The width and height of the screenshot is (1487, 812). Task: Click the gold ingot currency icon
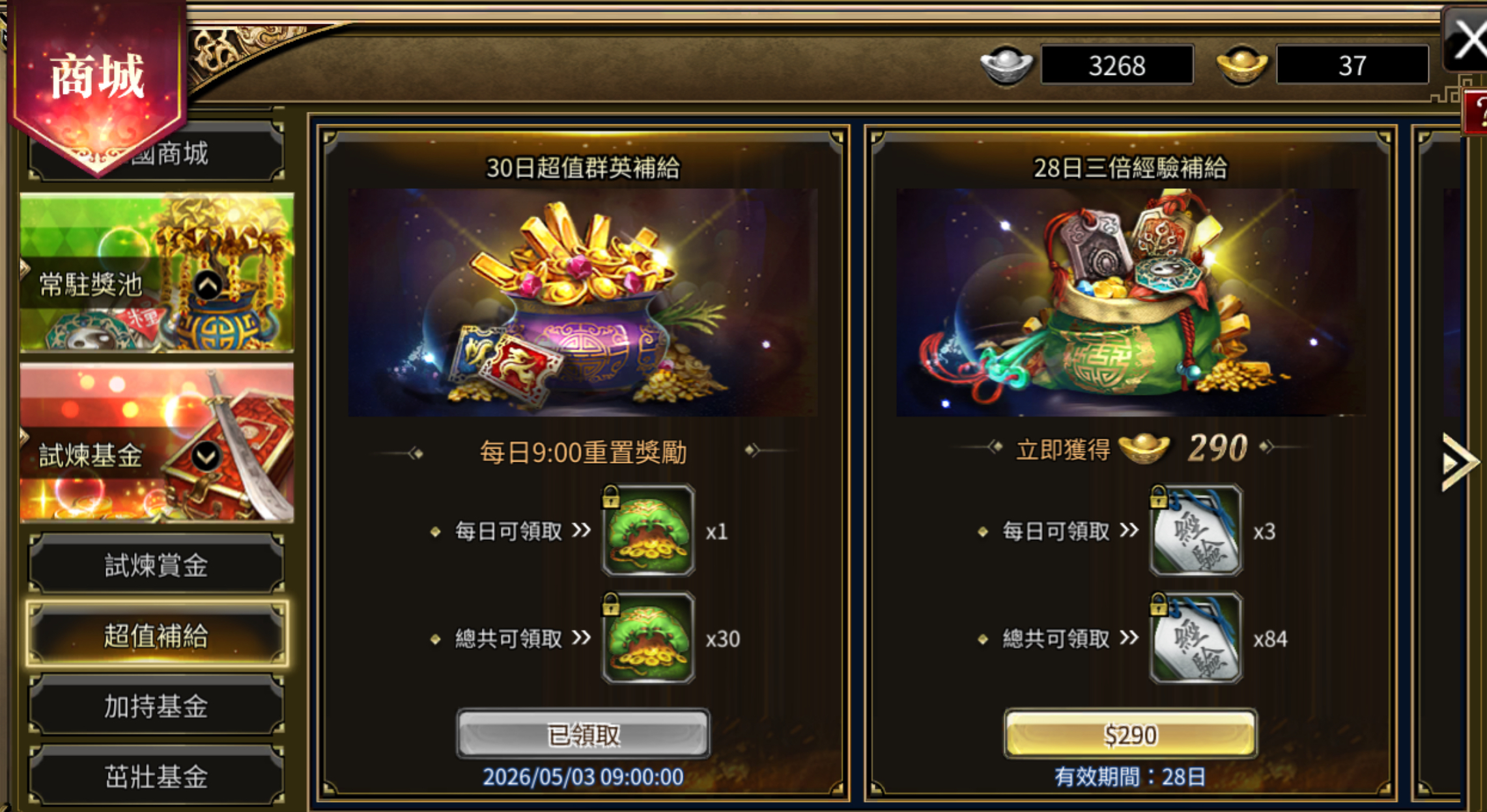pyautogui.click(x=1241, y=64)
